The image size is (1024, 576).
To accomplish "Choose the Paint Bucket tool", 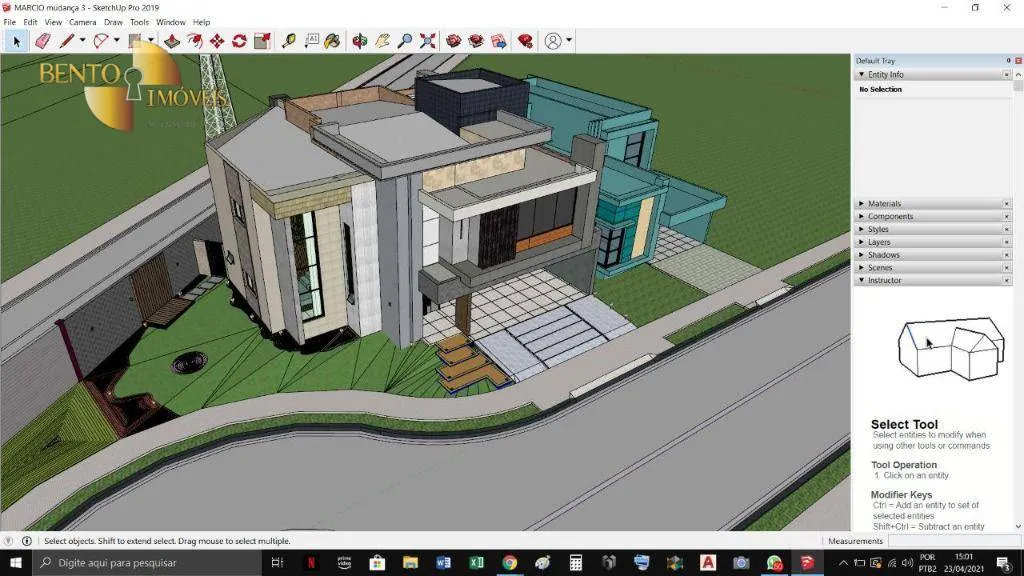I will (332, 41).
